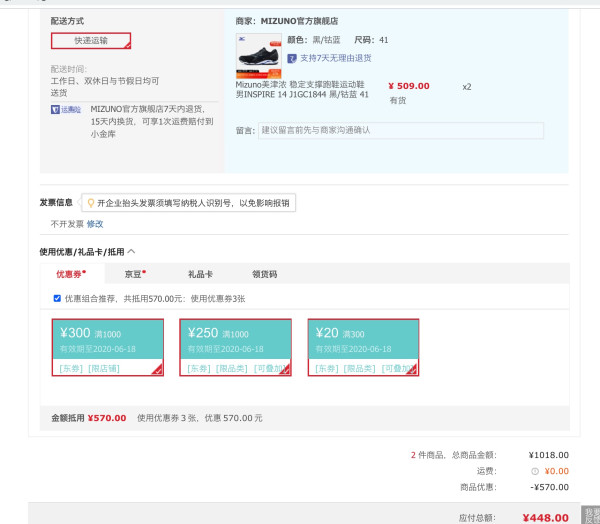The width and height of the screenshot is (600, 524).
Task: Deselect the ¥20 满300 coupon
Action: [x=364, y=348]
